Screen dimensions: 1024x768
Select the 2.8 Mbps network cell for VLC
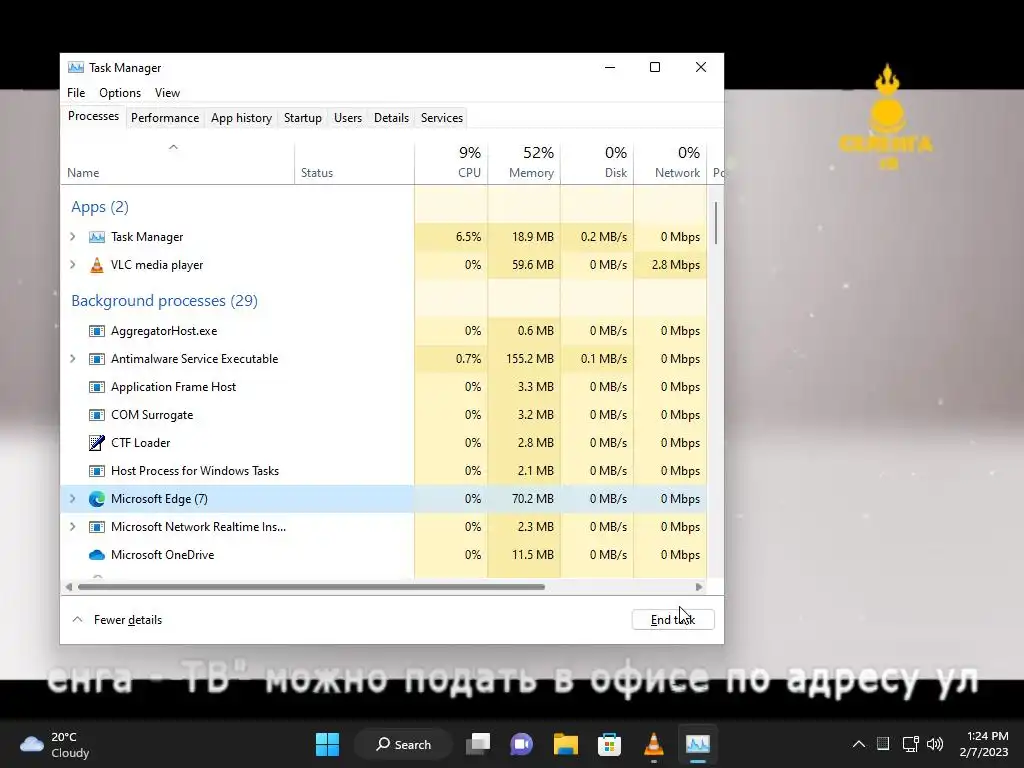(x=670, y=264)
